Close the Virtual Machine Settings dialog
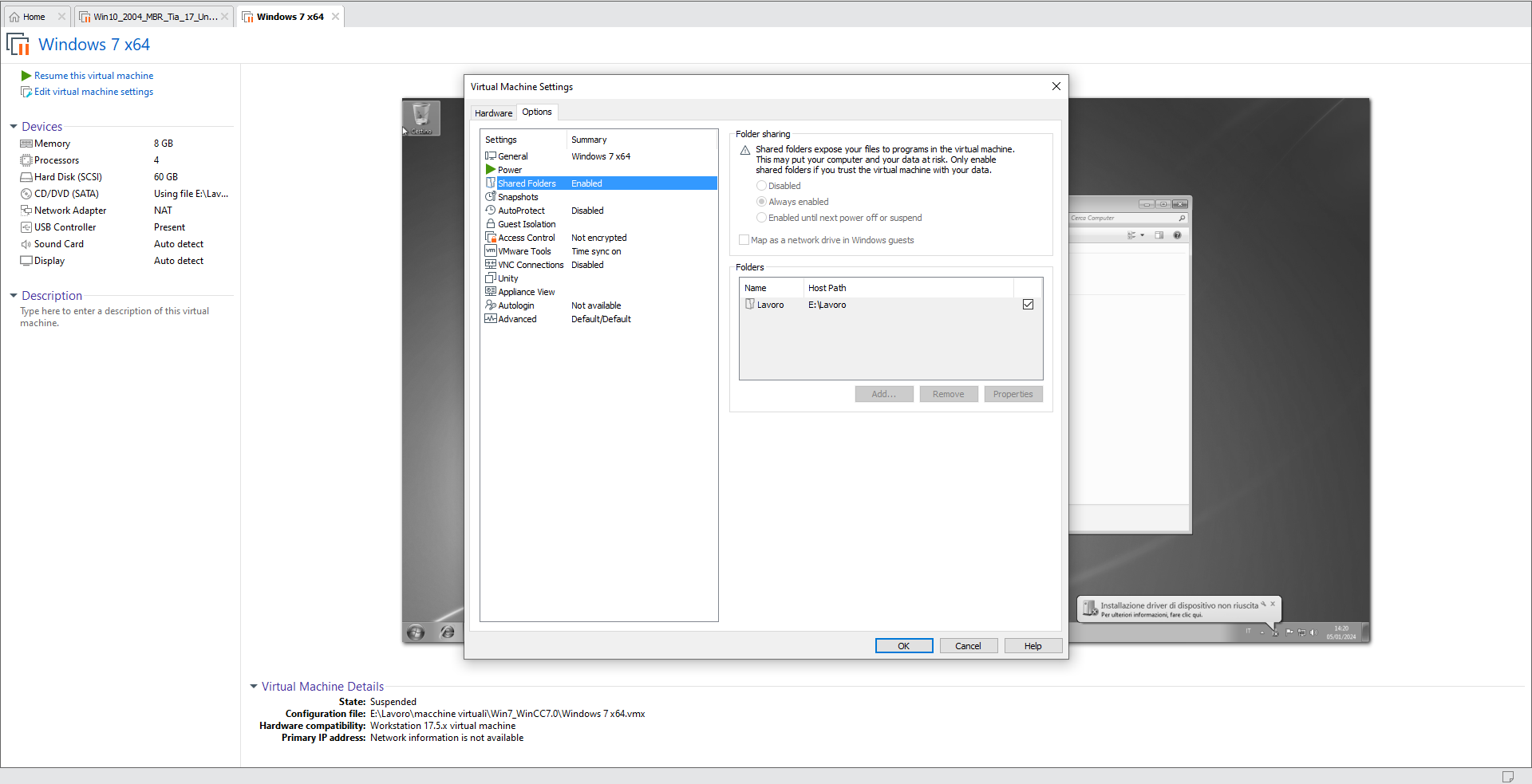The width and height of the screenshot is (1532, 784). [1056, 86]
